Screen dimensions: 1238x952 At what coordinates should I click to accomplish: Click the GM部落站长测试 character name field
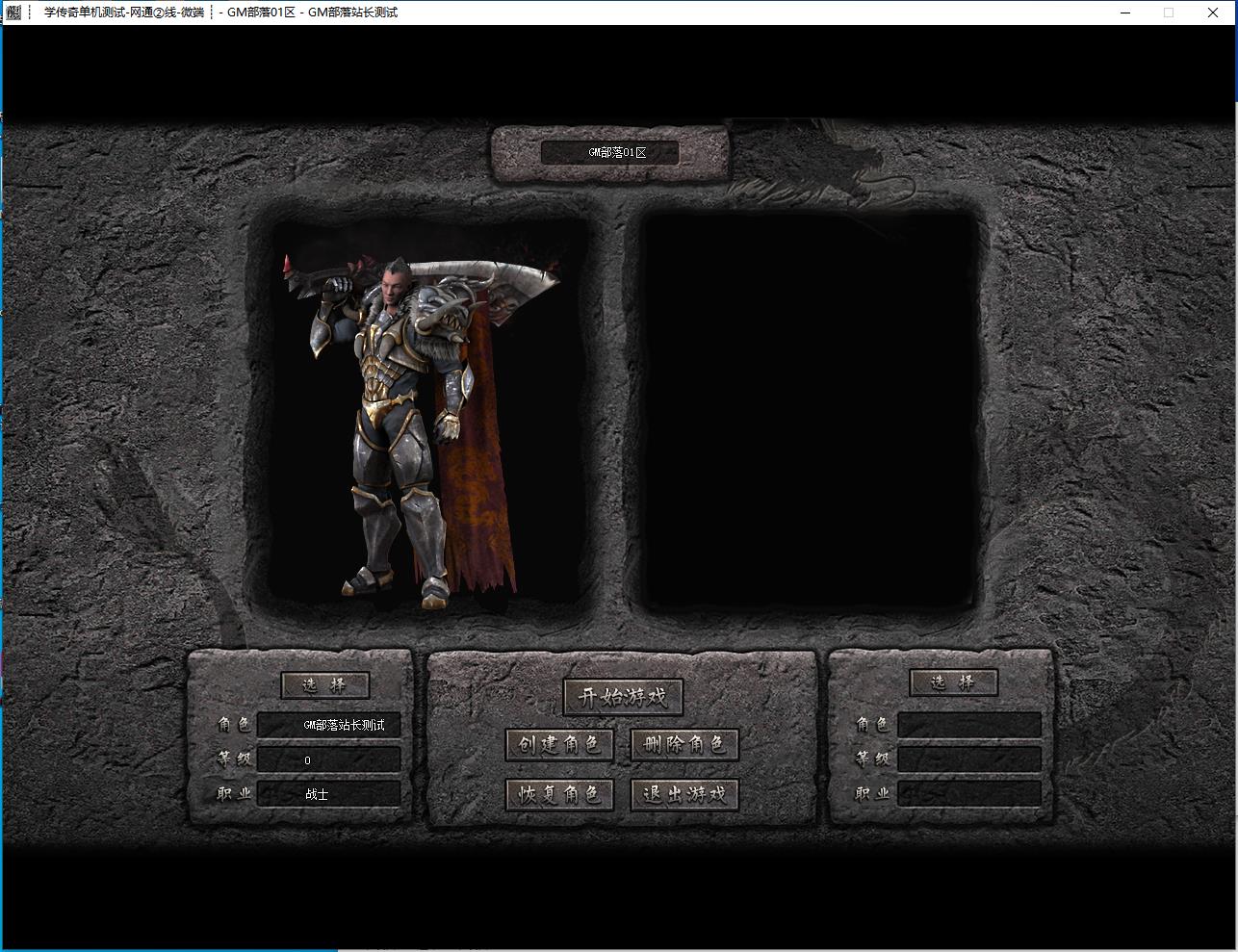[x=329, y=725]
